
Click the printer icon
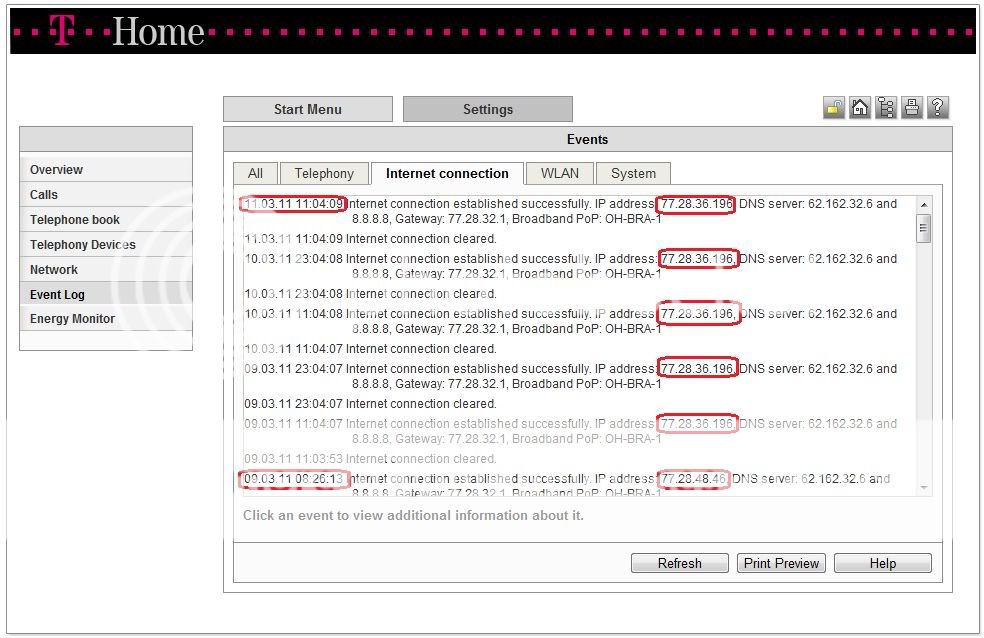click(912, 108)
